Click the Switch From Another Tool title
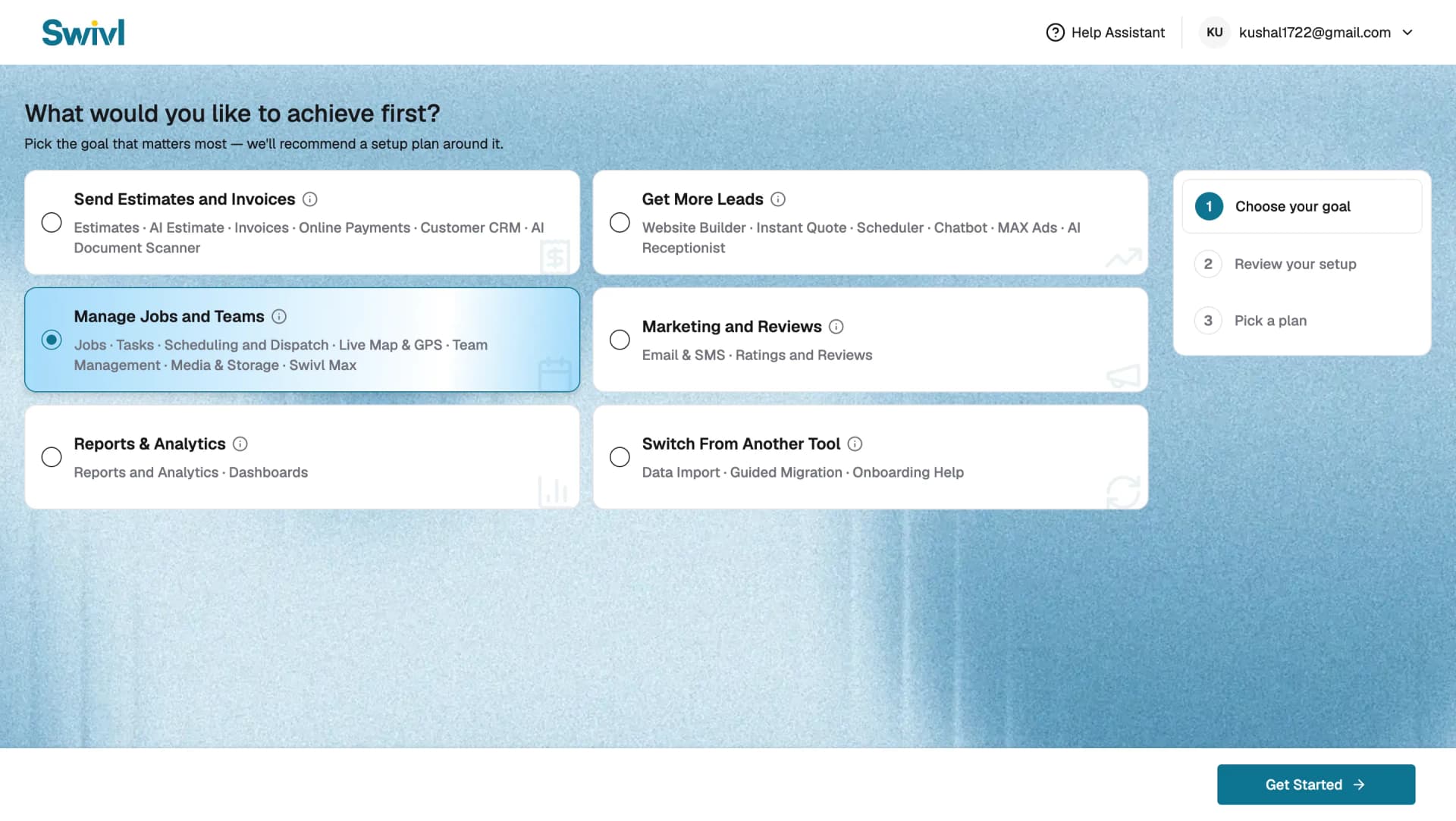 tap(741, 444)
